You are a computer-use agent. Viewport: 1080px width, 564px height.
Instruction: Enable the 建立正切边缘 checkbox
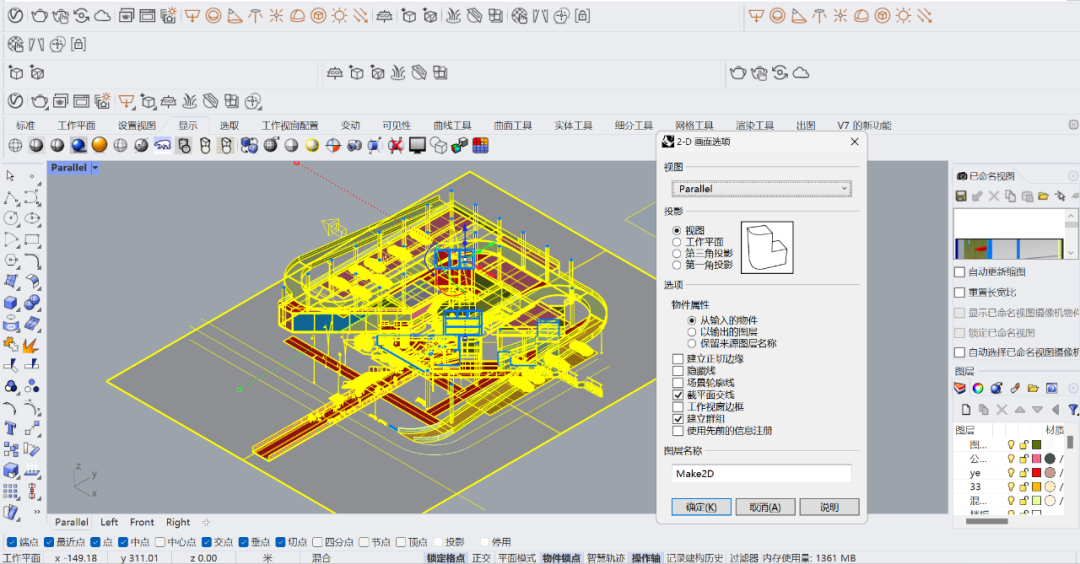678,359
